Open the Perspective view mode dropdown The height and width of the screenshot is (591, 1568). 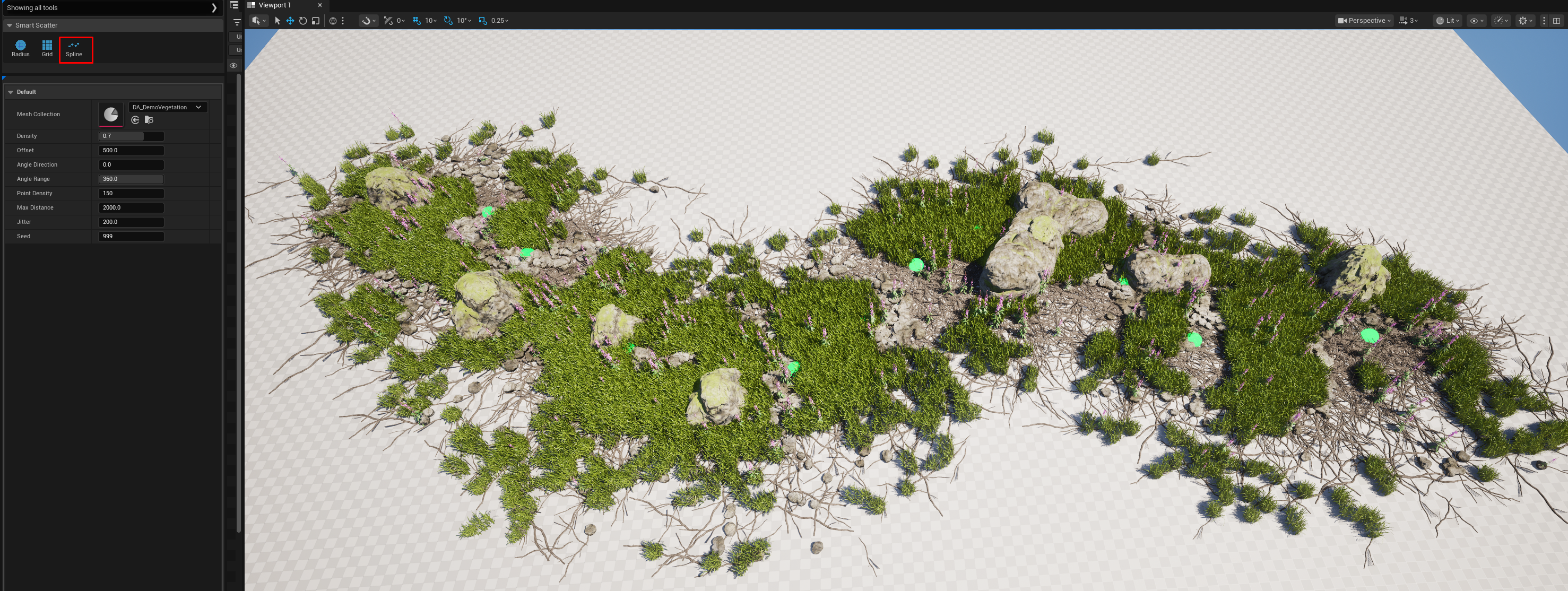coord(1364,21)
